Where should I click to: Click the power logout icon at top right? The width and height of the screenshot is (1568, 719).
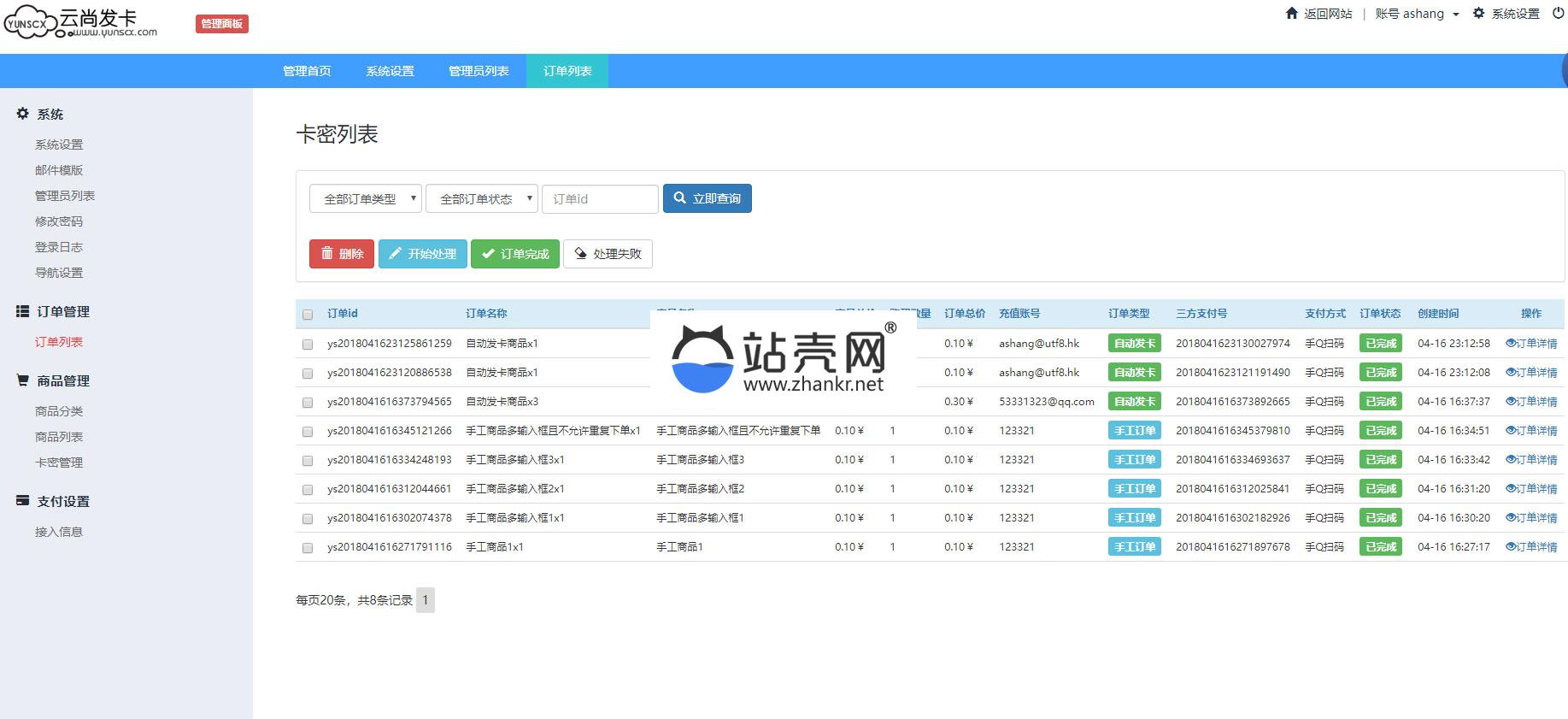tap(1558, 13)
